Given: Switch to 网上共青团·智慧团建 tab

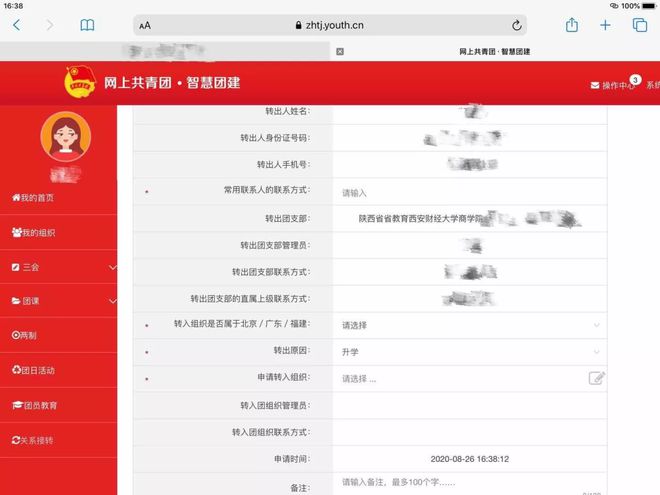Looking at the screenshot, I should pos(495,51).
